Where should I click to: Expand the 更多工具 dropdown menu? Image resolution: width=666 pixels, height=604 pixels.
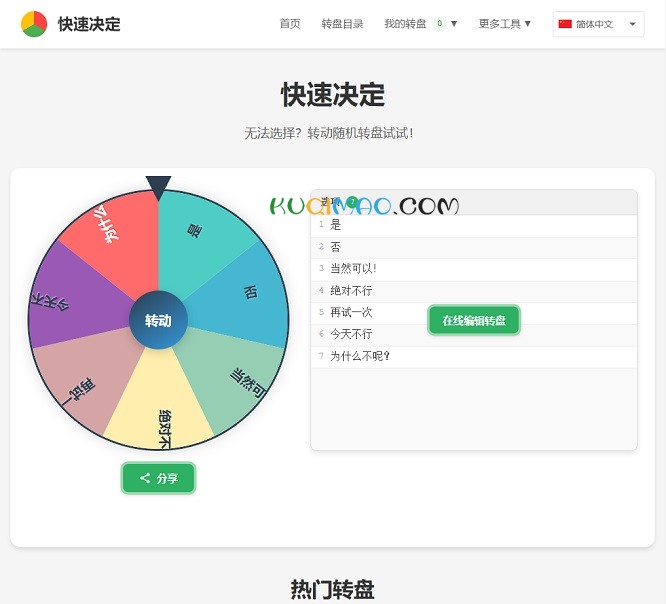pos(505,24)
